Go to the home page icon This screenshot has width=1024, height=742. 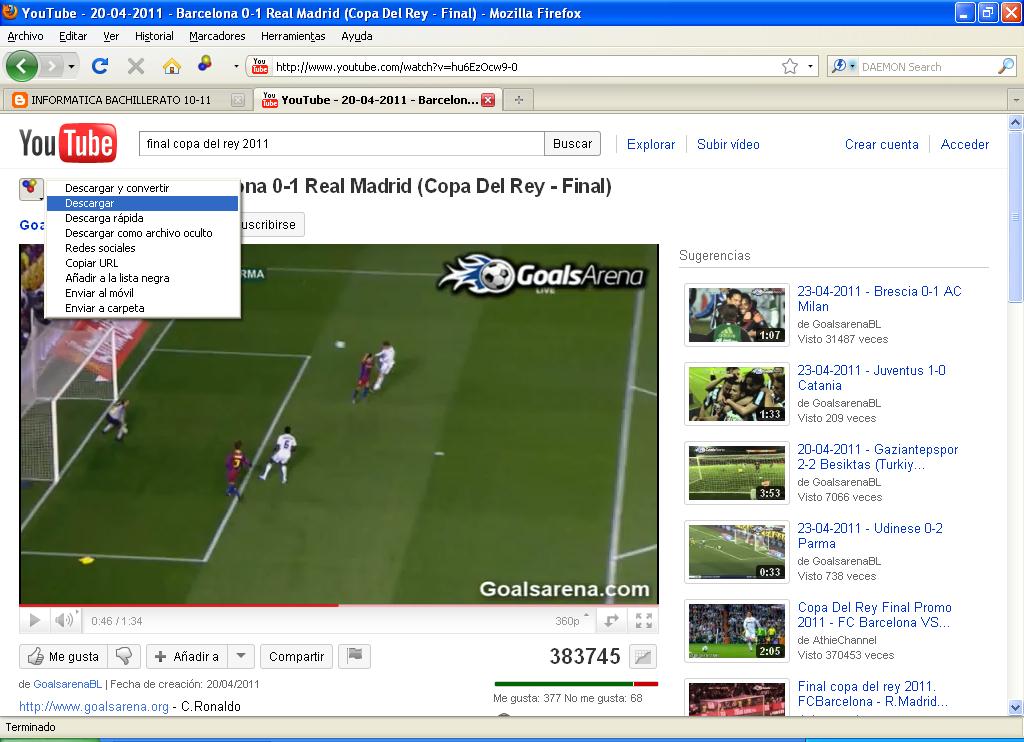[172, 66]
